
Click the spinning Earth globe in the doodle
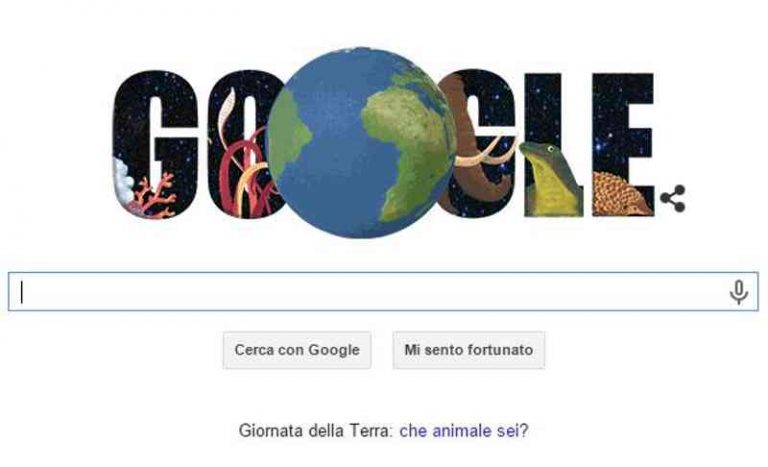pyautogui.click(x=362, y=143)
